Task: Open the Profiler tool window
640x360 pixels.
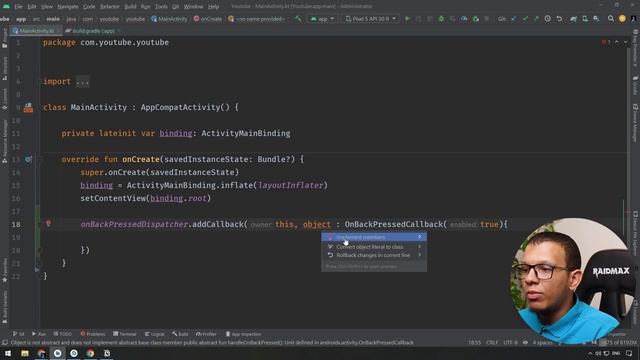Action: pos(206,334)
